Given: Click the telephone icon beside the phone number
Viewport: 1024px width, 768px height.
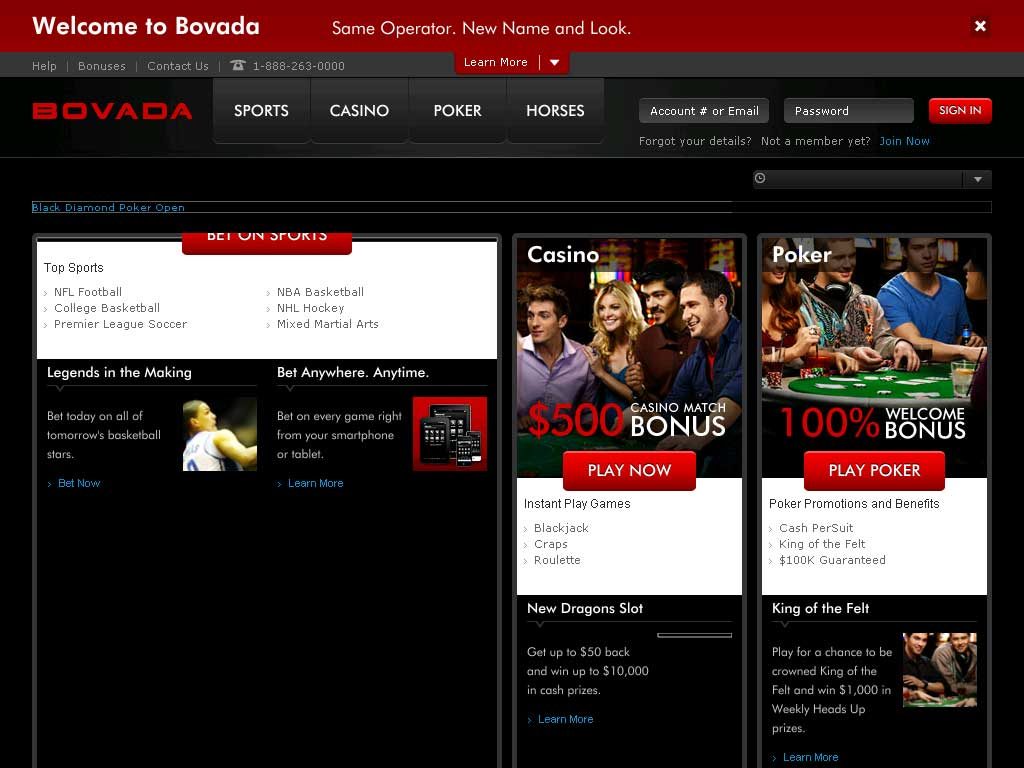Looking at the screenshot, I should [238, 65].
